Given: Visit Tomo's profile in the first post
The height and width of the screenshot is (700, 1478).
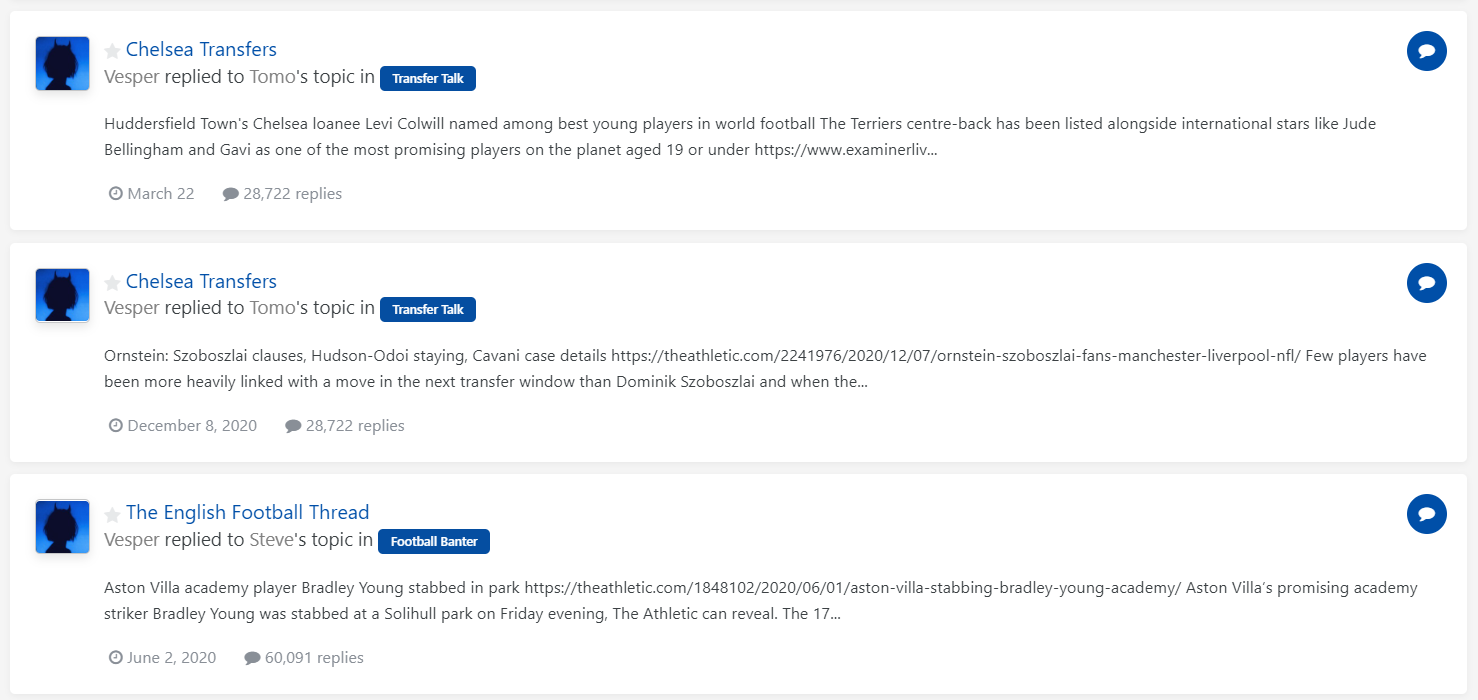Looking at the screenshot, I should point(272,77).
